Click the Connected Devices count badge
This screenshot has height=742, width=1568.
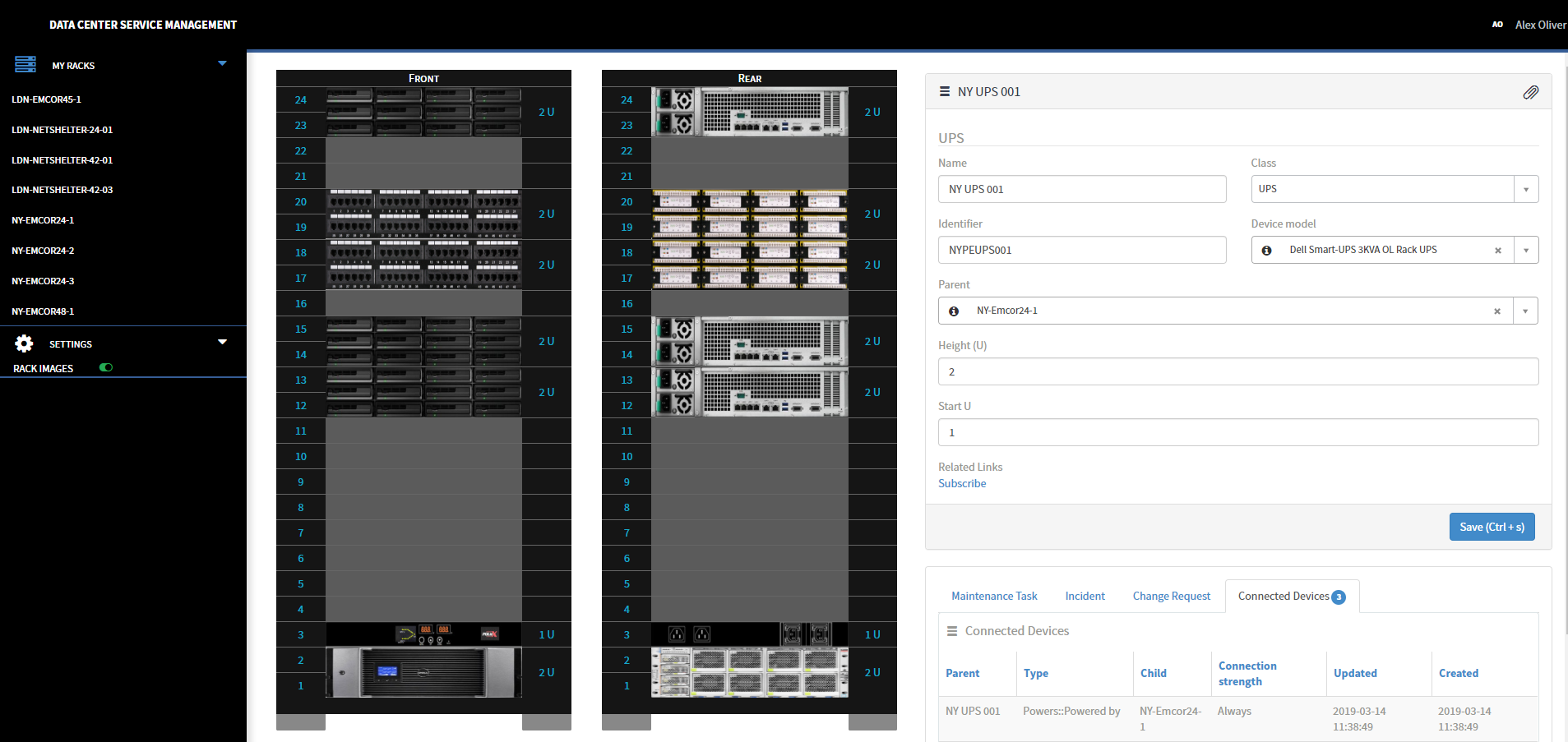1339,597
